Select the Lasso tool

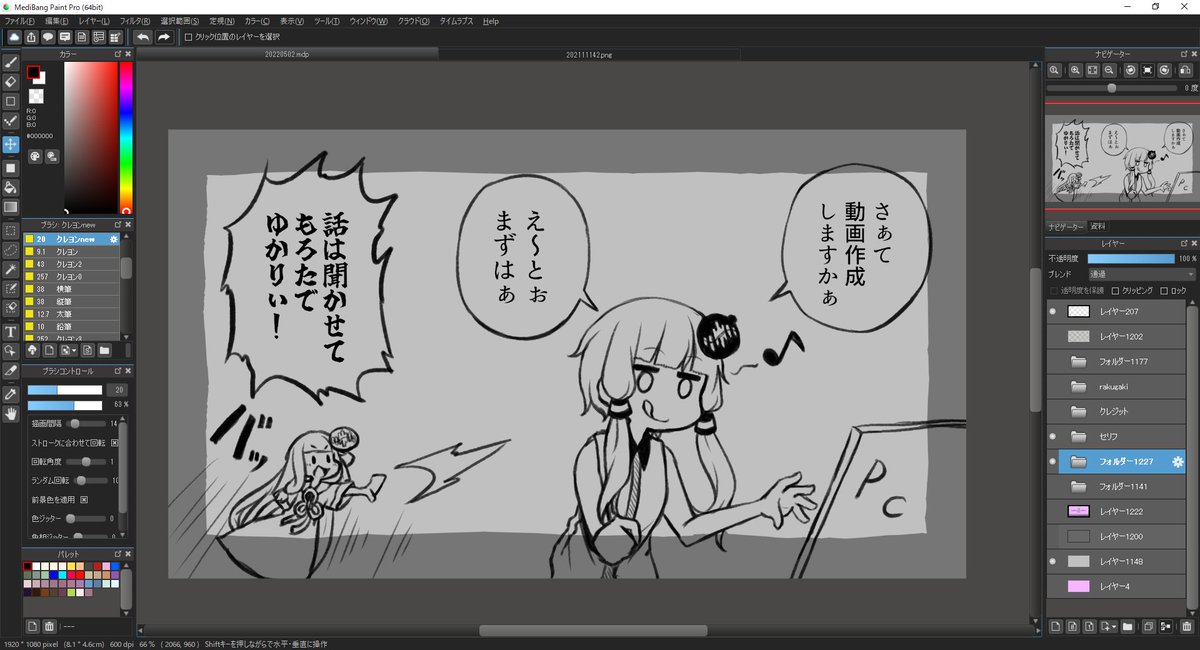pos(10,249)
